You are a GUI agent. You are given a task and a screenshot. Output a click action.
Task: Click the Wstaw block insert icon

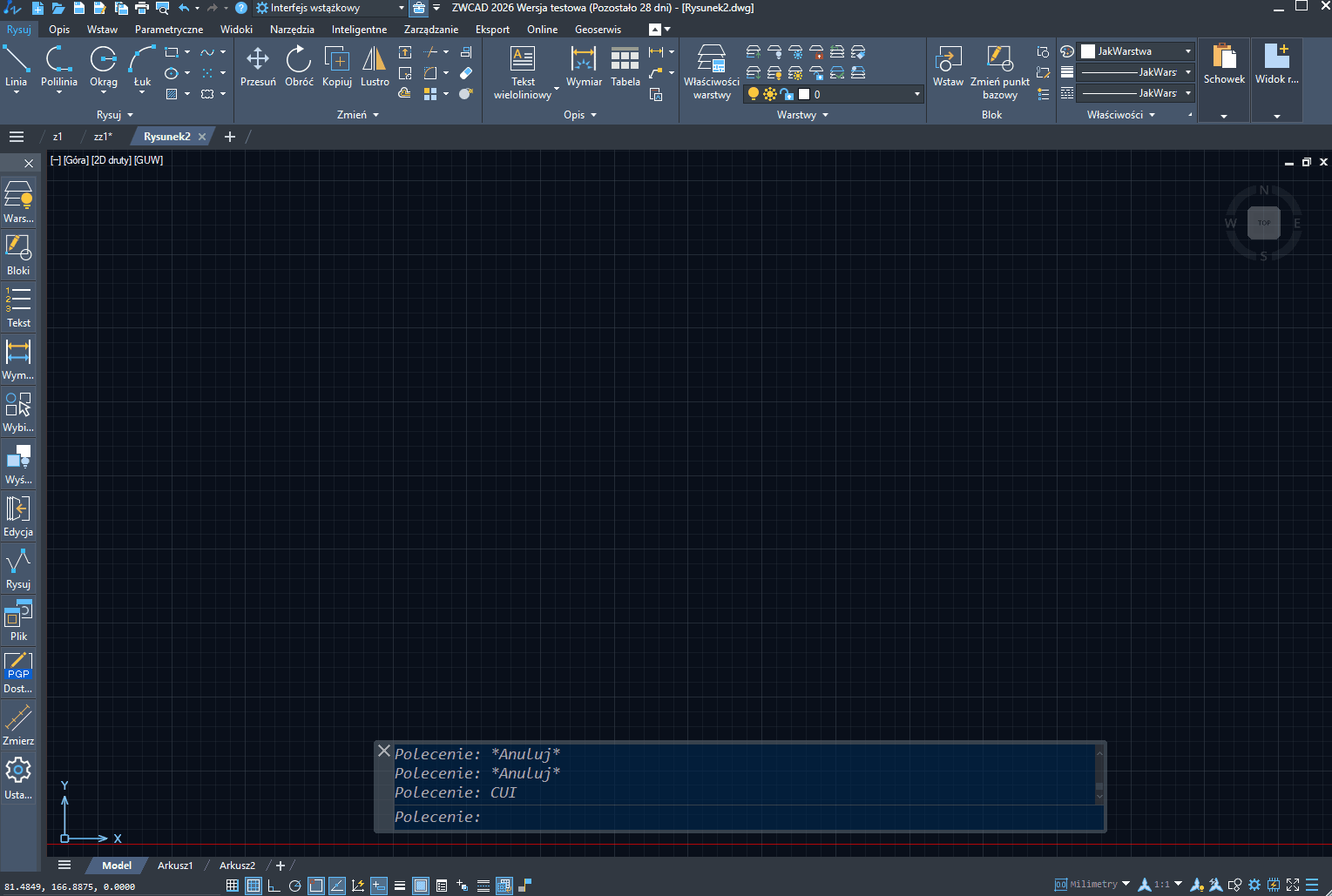coord(948,67)
